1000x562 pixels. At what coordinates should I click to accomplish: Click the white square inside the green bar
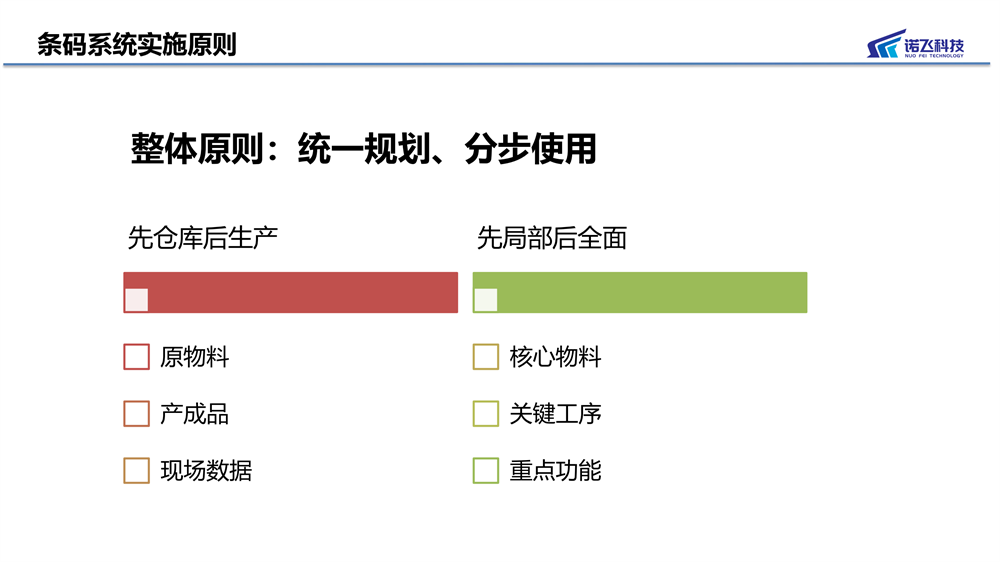pyautogui.click(x=486, y=300)
